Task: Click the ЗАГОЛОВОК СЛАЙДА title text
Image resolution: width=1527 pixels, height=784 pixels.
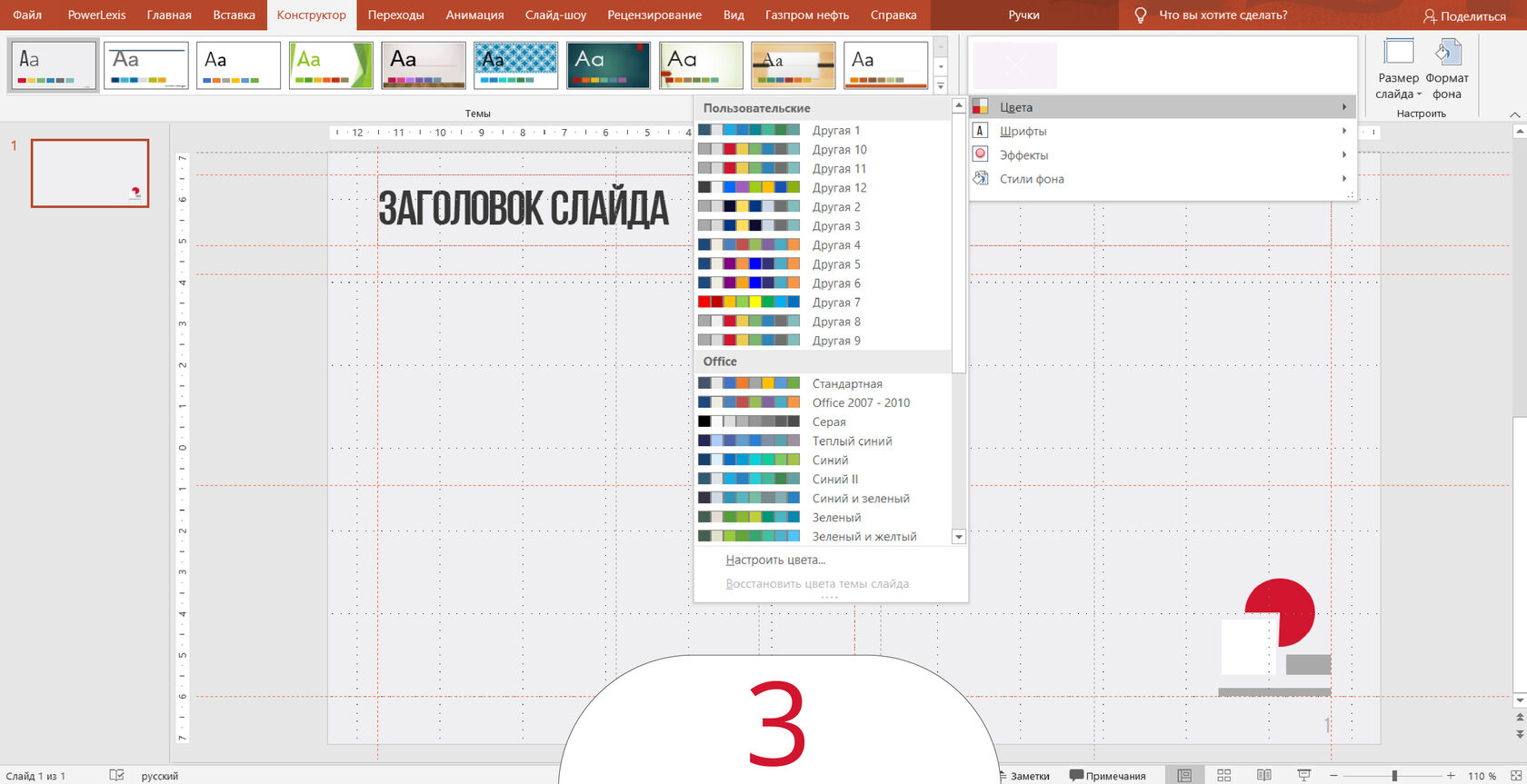Action: (x=524, y=208)
